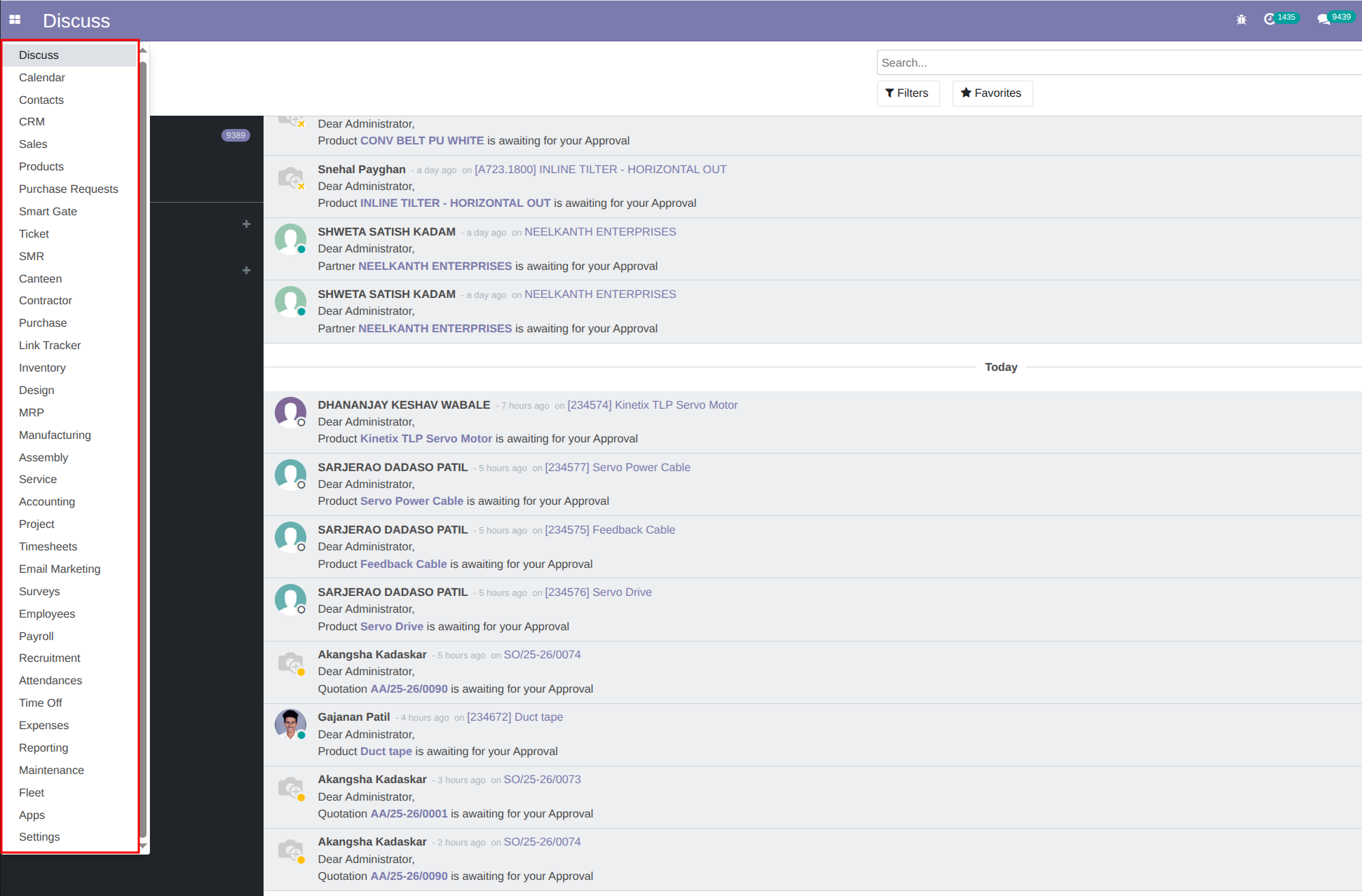The width and height of the screenshot is (1362, 896).
Task: Click the NEELKANTH ENTERPRISES partner link
Action: (435, 266)
